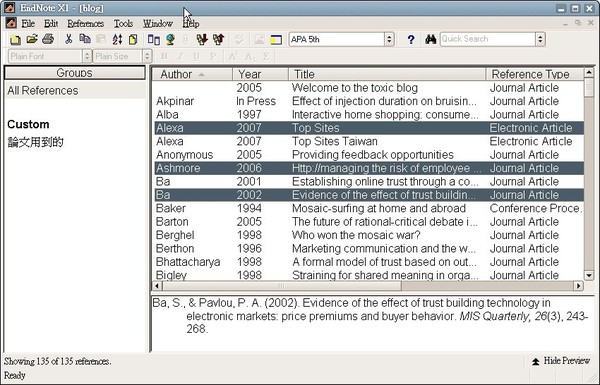
Task: Click the reference list scroll-up arrow
Action: 589,72
